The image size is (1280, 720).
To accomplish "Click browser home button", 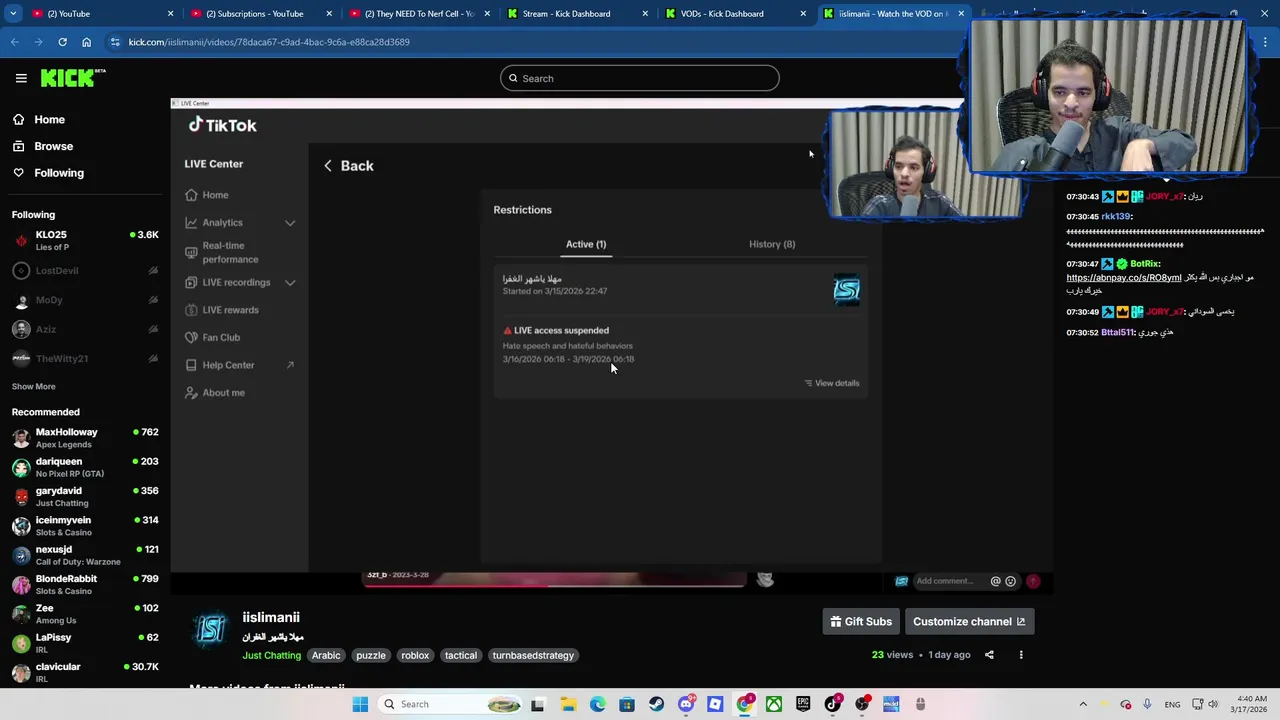I will click(87, 42).
